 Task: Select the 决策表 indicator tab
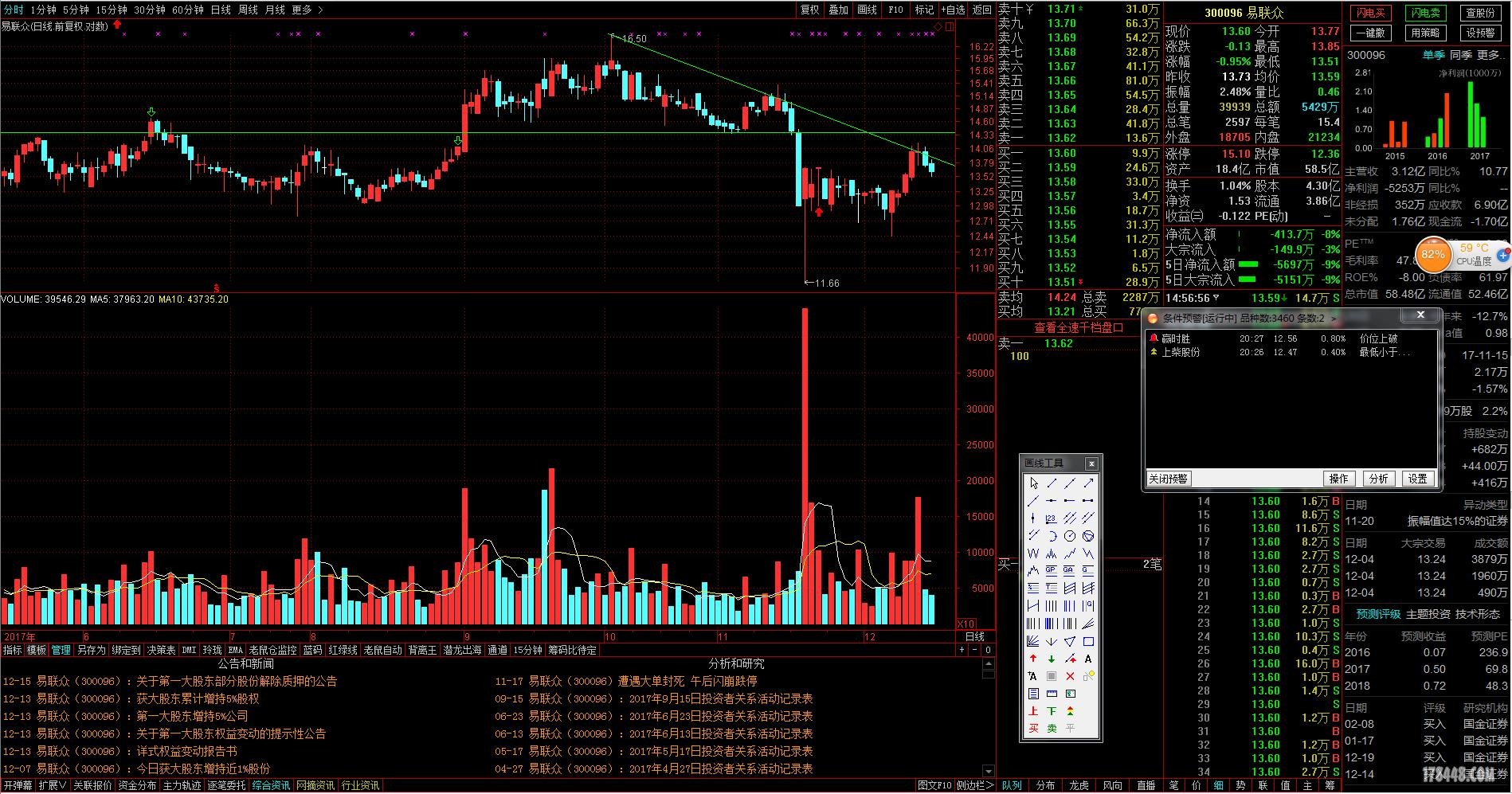(161, 650)
